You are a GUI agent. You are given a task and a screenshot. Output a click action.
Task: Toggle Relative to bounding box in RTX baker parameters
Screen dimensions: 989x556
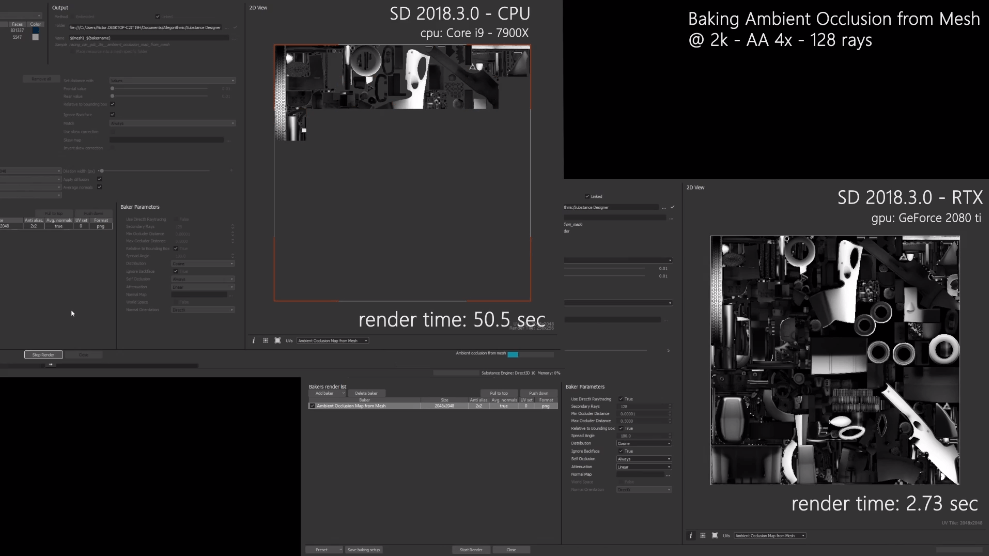coord(621,429)
